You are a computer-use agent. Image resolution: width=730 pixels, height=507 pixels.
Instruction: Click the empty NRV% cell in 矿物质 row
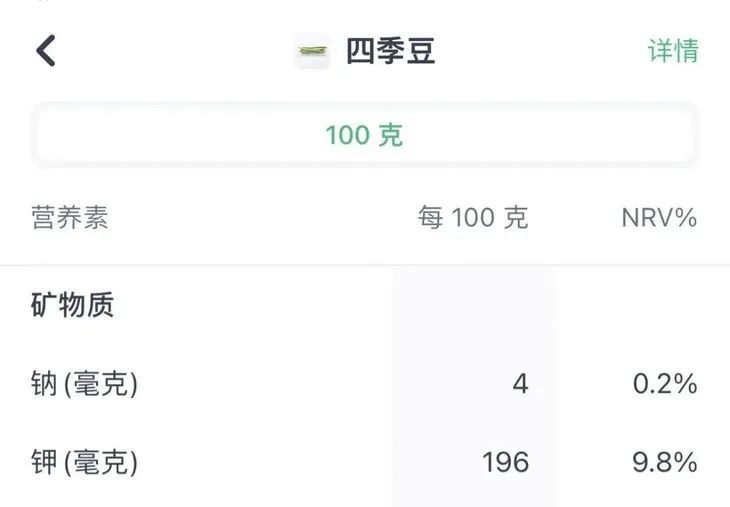650,305
